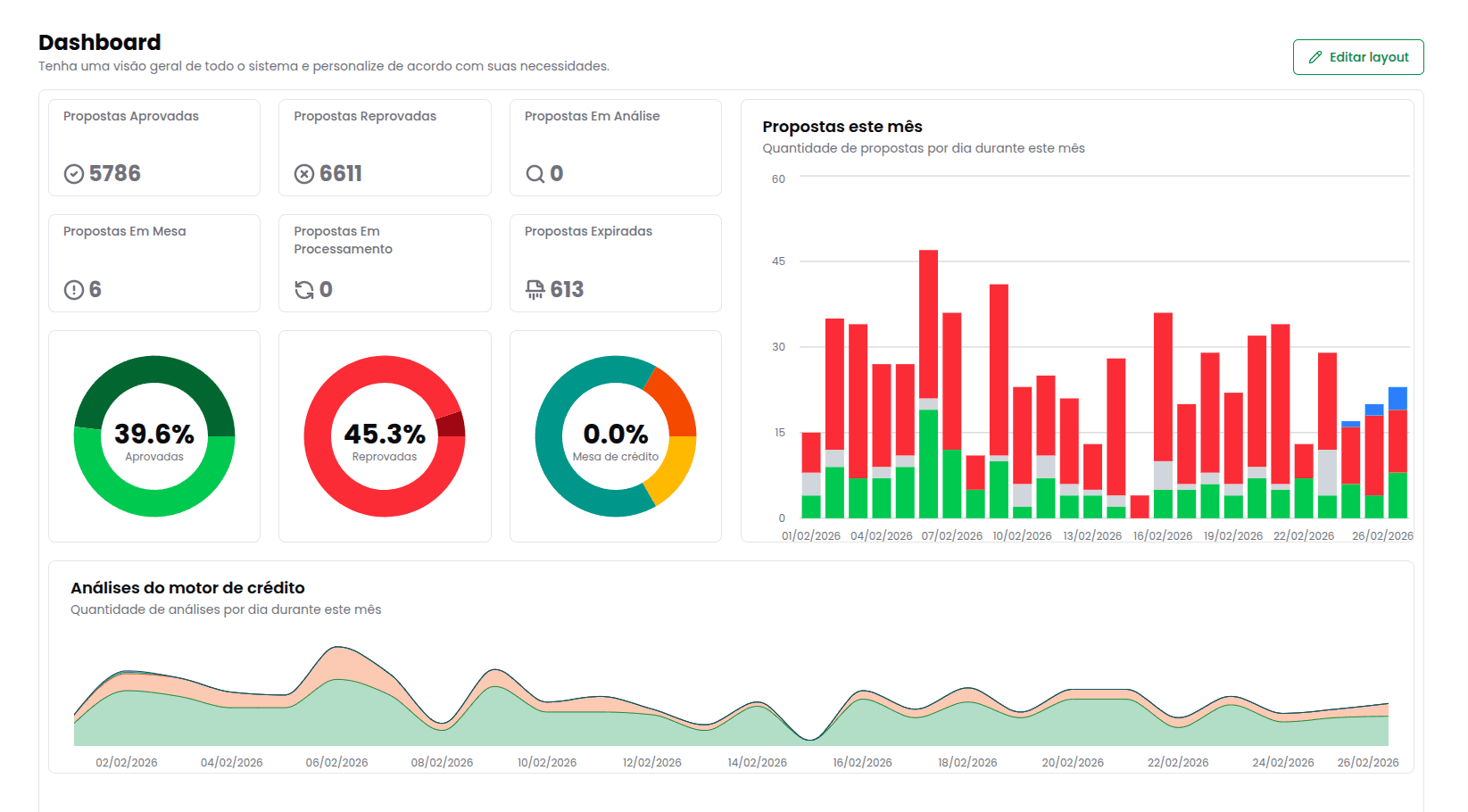Open the Propostas Aprovadas card
The image size is (1468, 812).
(x=154, y=147)
